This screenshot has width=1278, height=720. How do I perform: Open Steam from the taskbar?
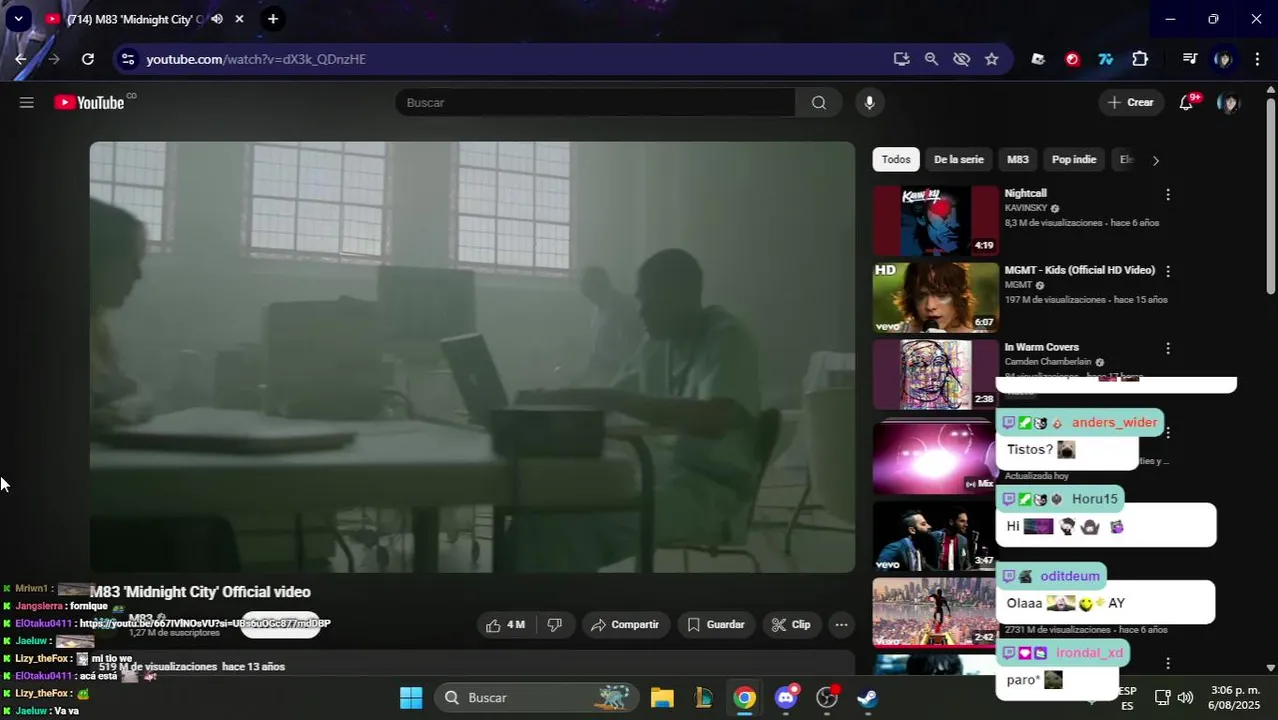868,698
